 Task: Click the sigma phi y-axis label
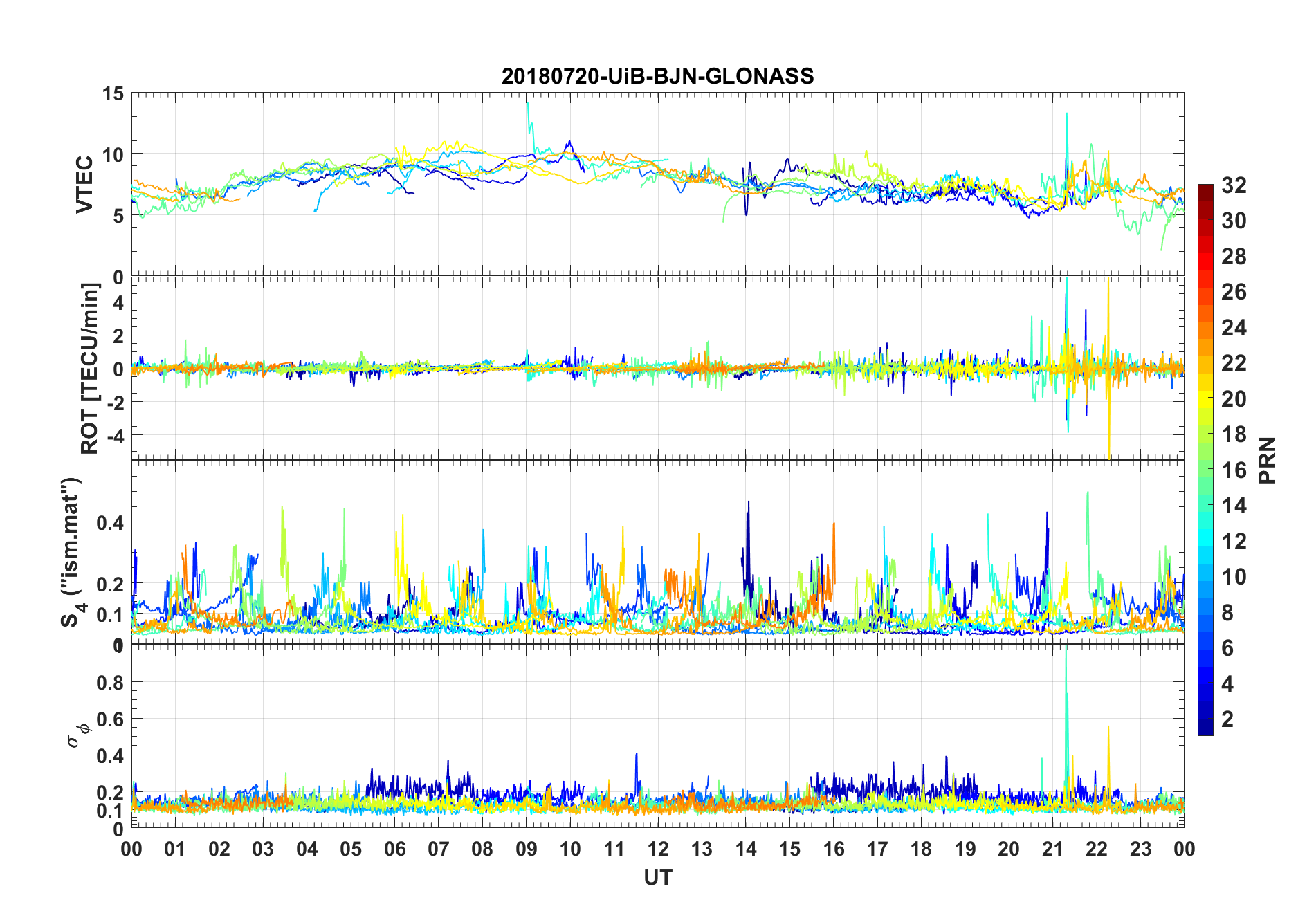[x=78, y=735]
